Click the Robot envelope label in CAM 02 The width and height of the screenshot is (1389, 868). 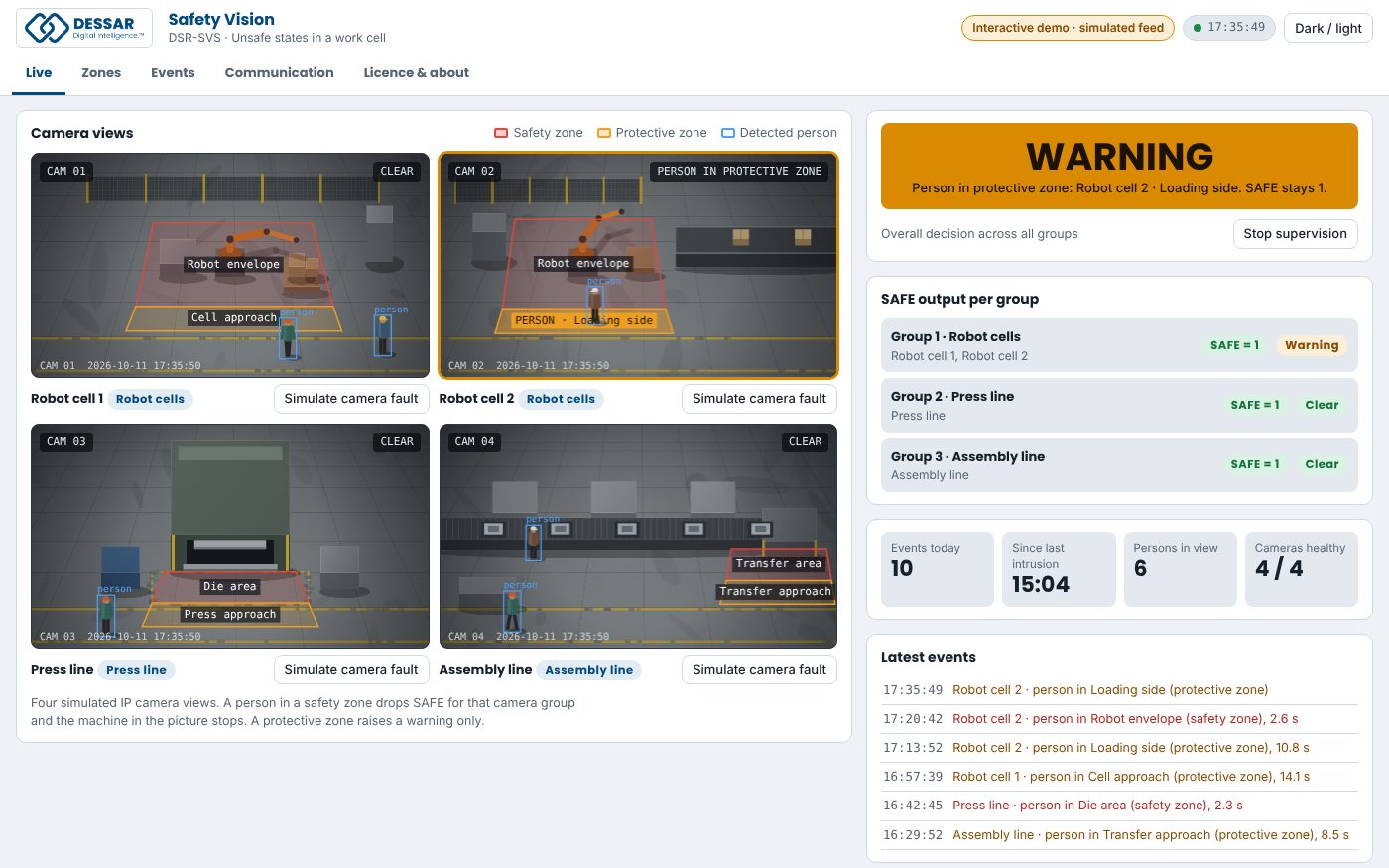582,263
